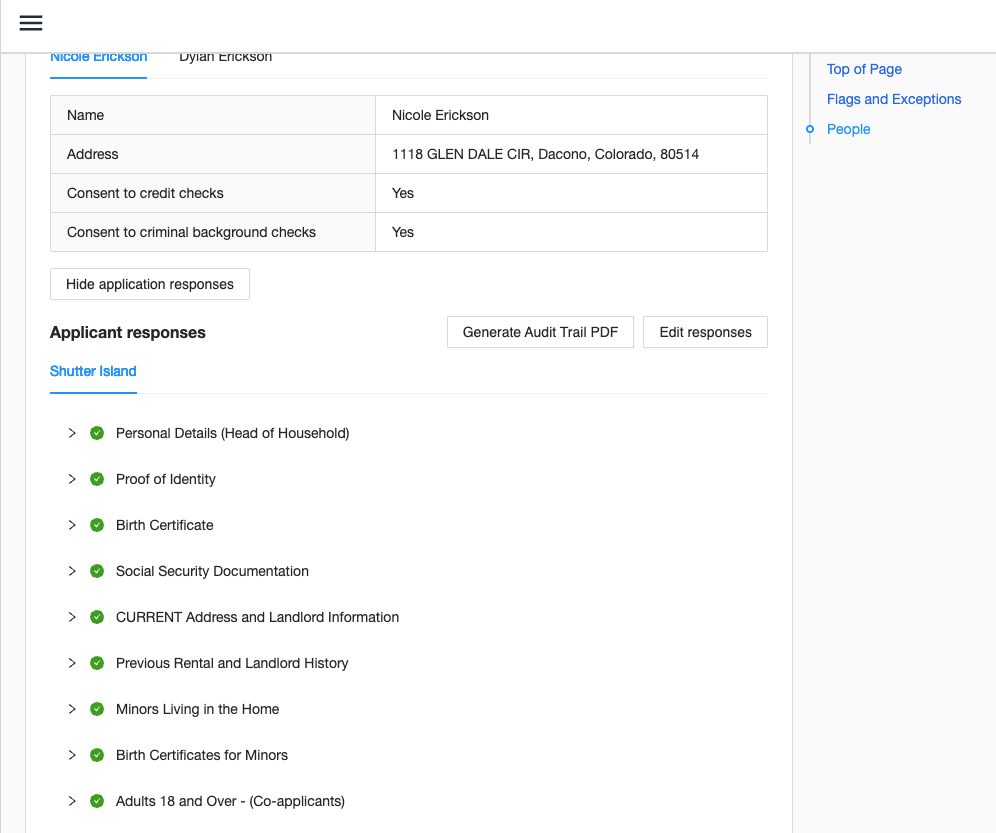Click the Applicant responses heading
The width and height of the screenshot is (996, 833).
[128, 332]
